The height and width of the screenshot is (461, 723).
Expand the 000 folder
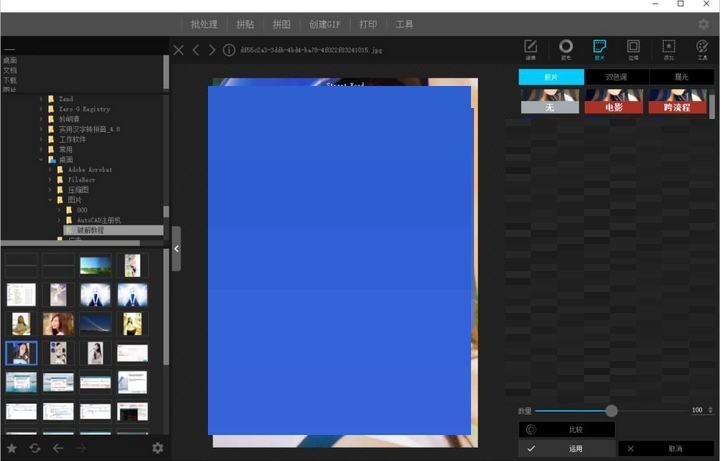pyautogui.click(x=59, y=210)
